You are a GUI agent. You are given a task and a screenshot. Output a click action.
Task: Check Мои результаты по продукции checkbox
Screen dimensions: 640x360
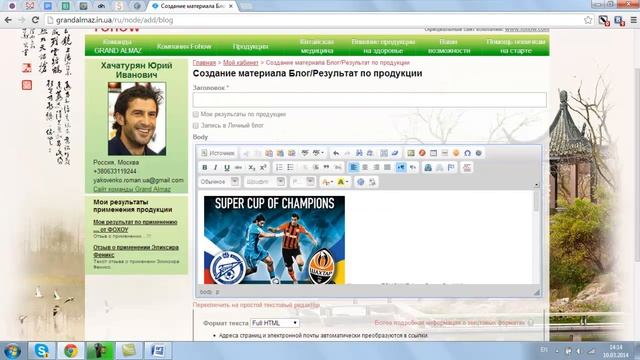(196, 114)
